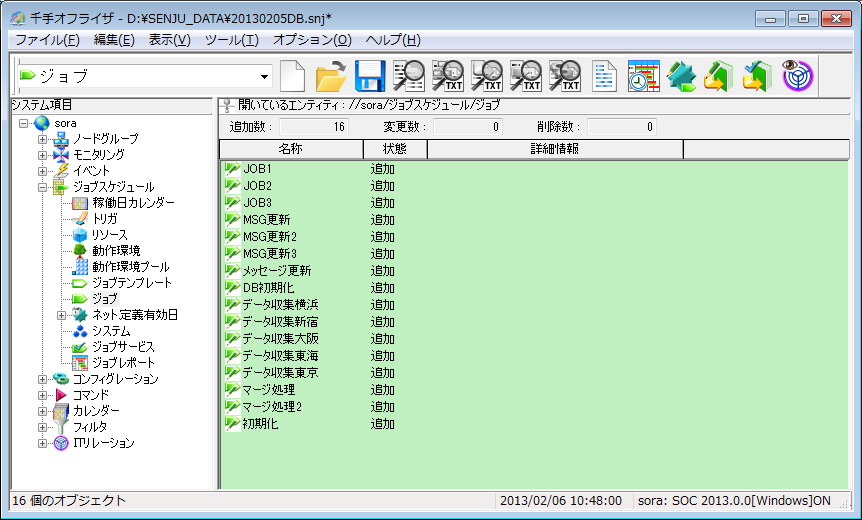The width and height of the screenshot is (862, 520).
Task: Expand the コンフィグレーション node
Action: [42, 379]
